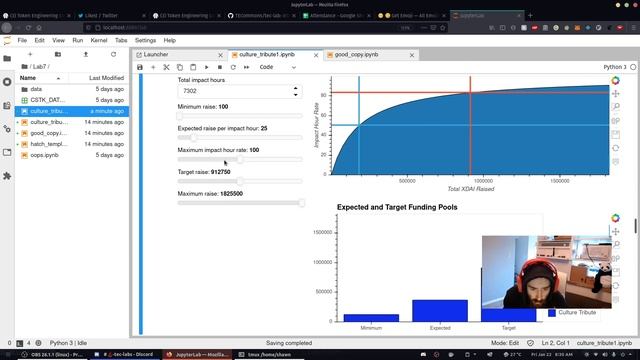
Task: Create a new folder in file browser
Action: point(58,54)
